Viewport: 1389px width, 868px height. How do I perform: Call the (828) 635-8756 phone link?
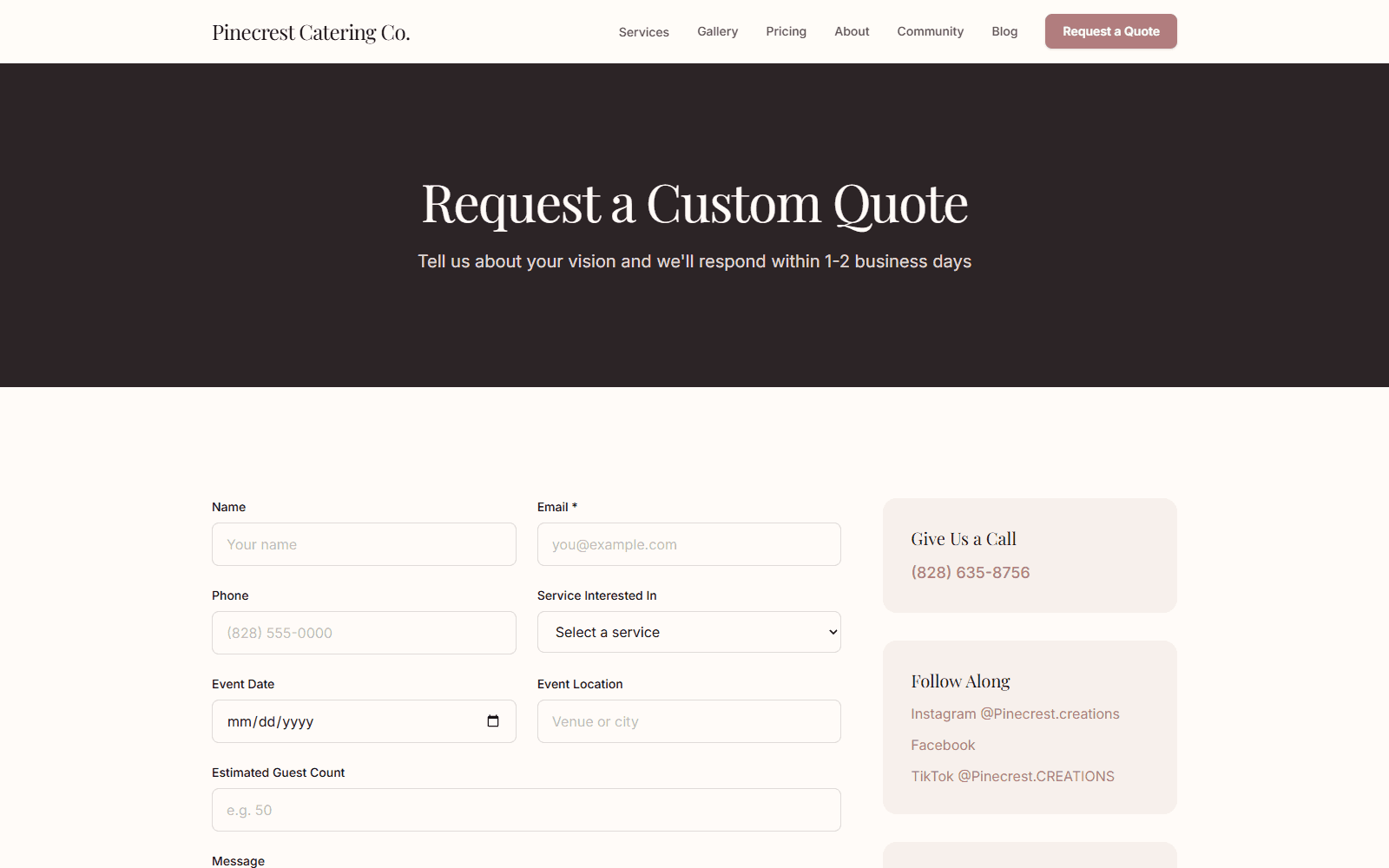[x=970, y=573]
